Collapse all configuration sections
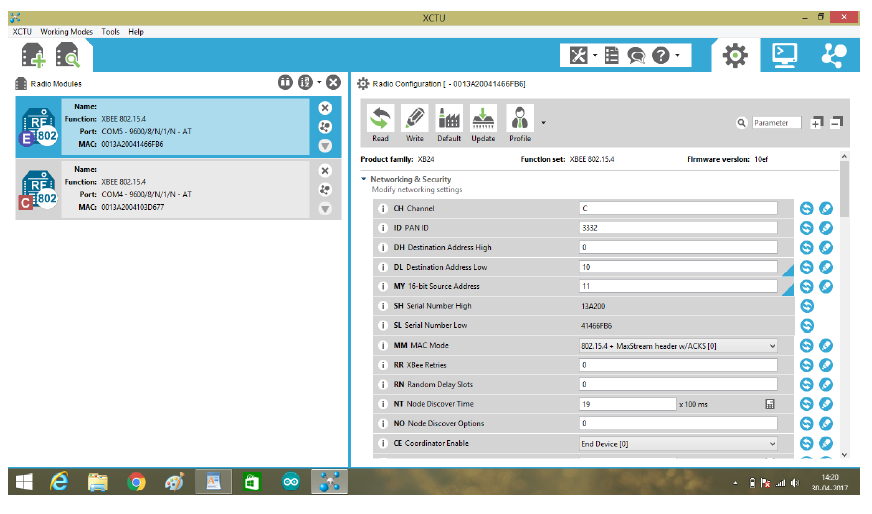 pos(837,122)
